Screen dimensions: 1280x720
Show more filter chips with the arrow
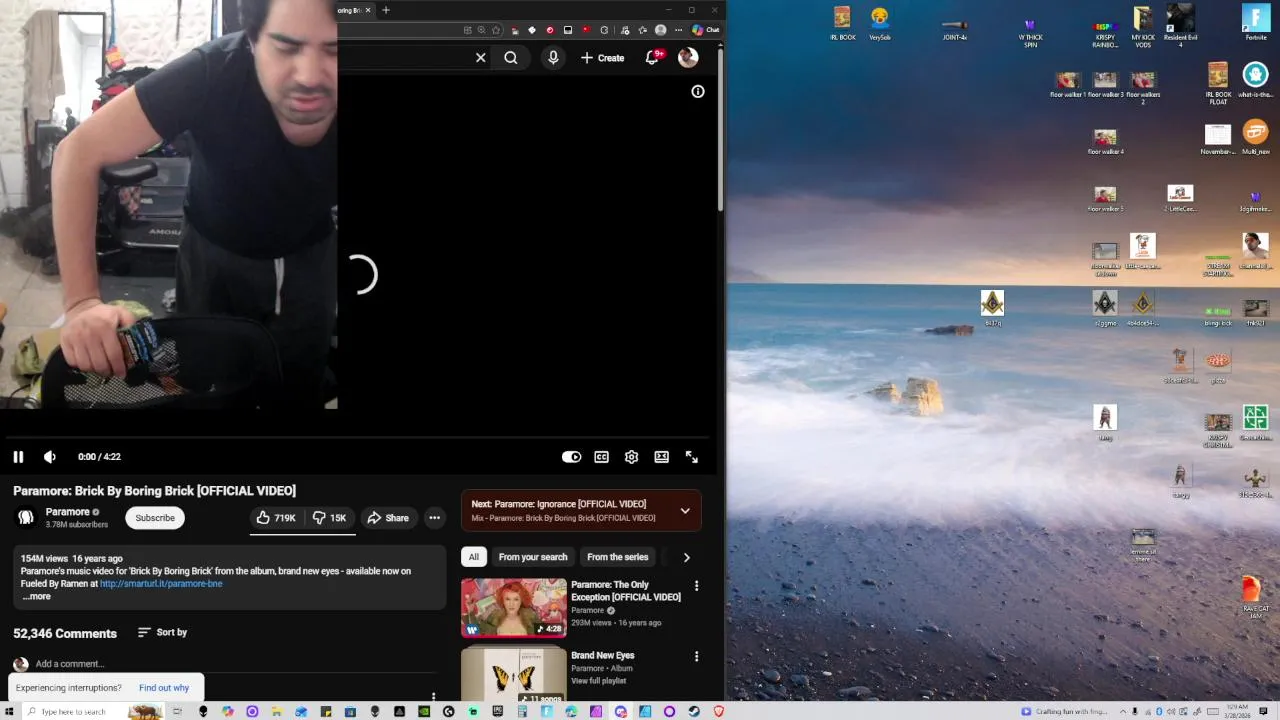(x=686, y=557)
